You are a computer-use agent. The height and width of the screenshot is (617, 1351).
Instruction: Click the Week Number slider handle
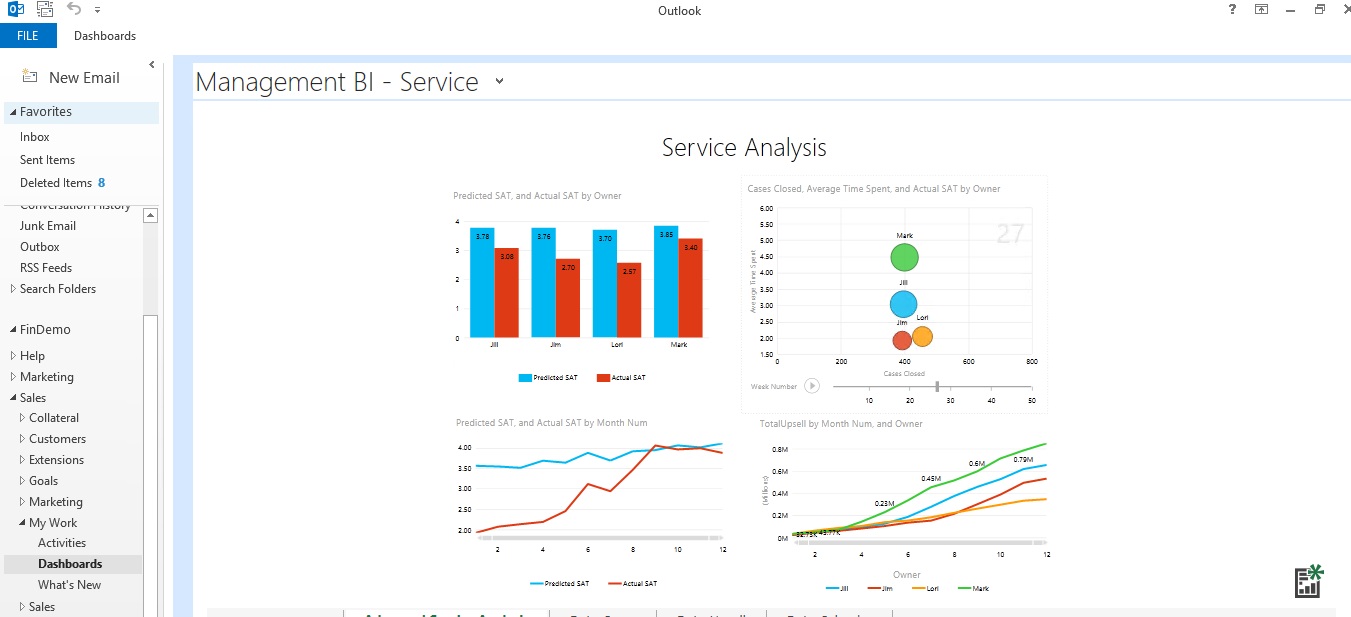click(x=937, y=386)
